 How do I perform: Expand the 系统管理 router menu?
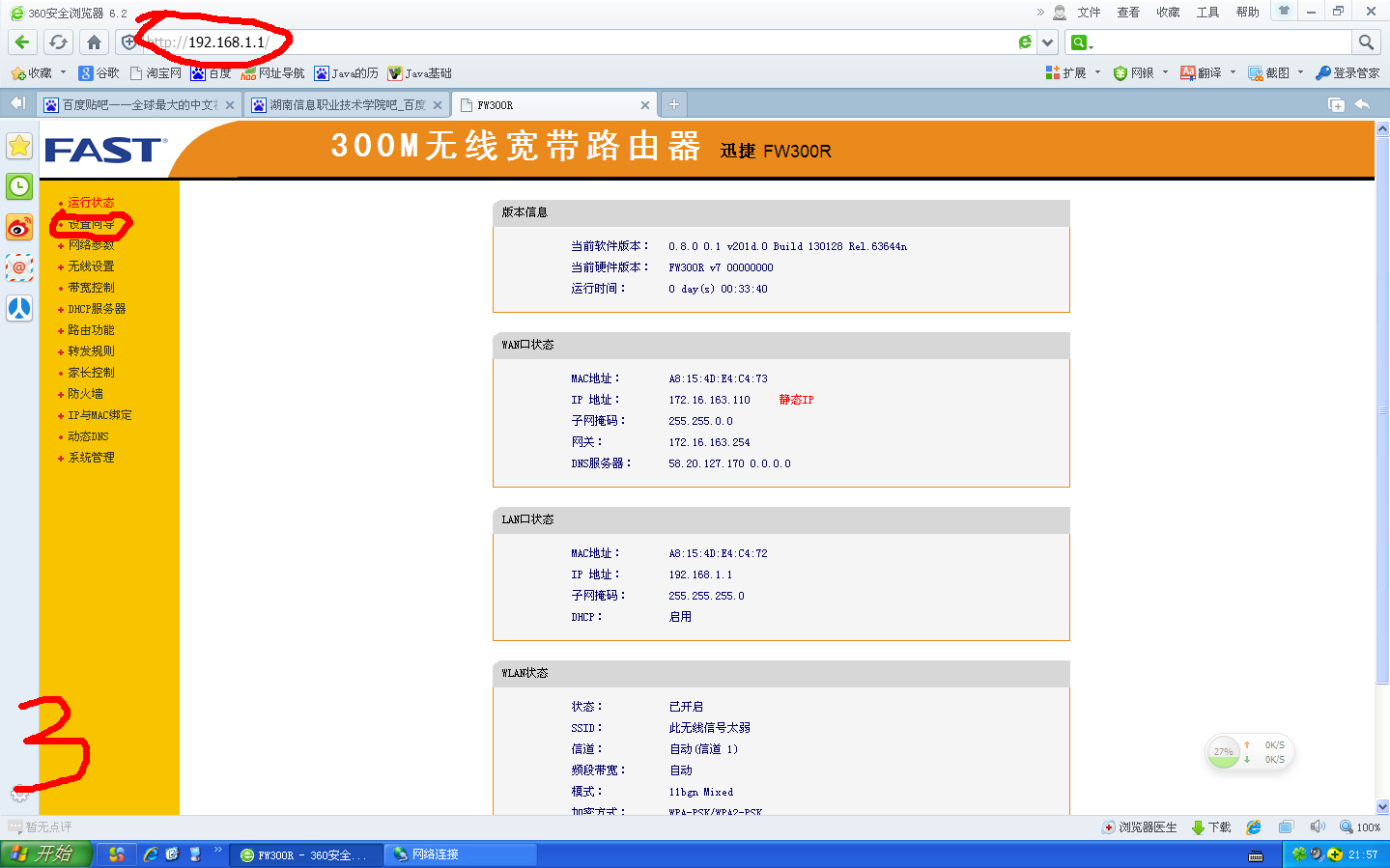[x=91, y=458]
